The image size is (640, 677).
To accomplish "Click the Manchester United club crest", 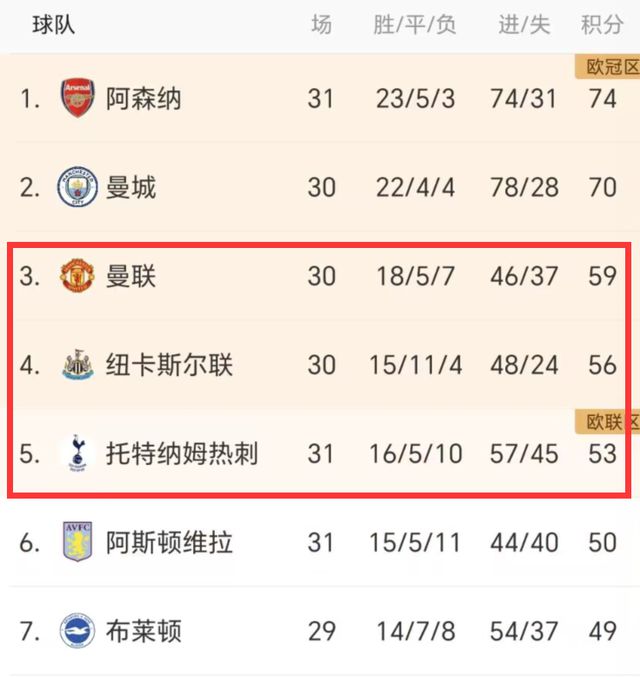I will (76, 275).
